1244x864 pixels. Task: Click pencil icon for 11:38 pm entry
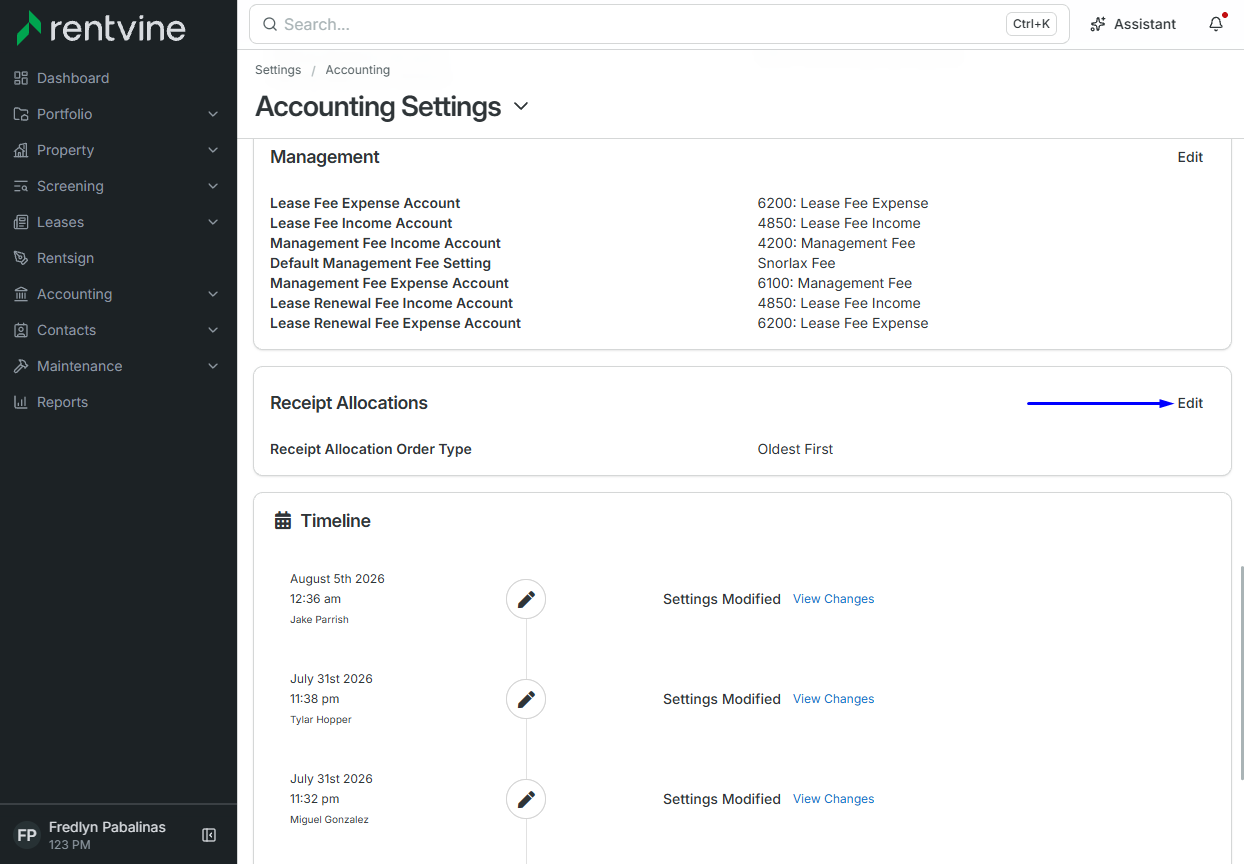[x=526, y=699]
